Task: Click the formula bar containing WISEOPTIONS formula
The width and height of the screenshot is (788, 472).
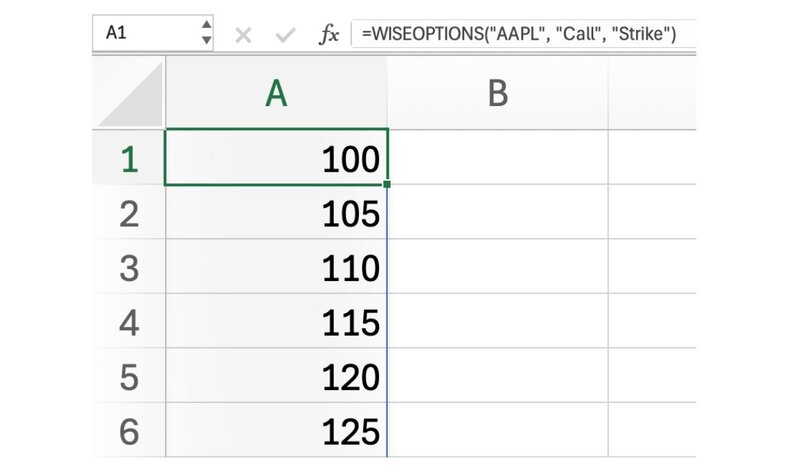Action: point(520,34)
